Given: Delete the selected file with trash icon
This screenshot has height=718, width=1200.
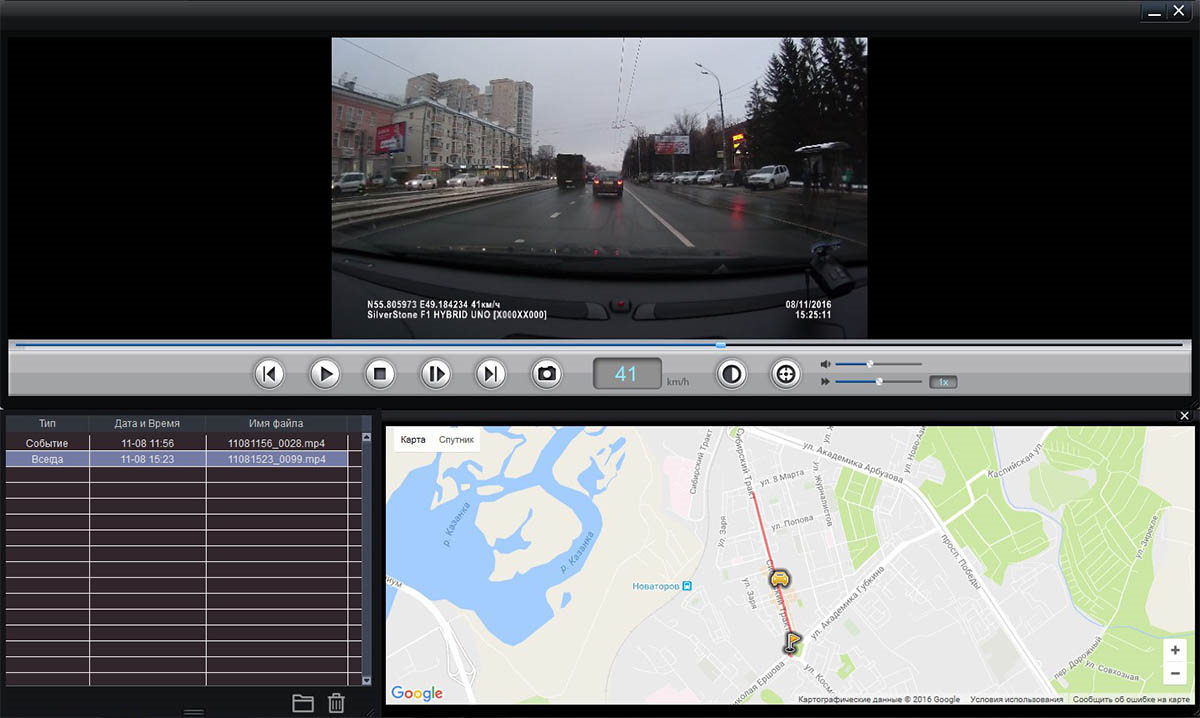Looking at the screenshot, I should coord(336,703).
